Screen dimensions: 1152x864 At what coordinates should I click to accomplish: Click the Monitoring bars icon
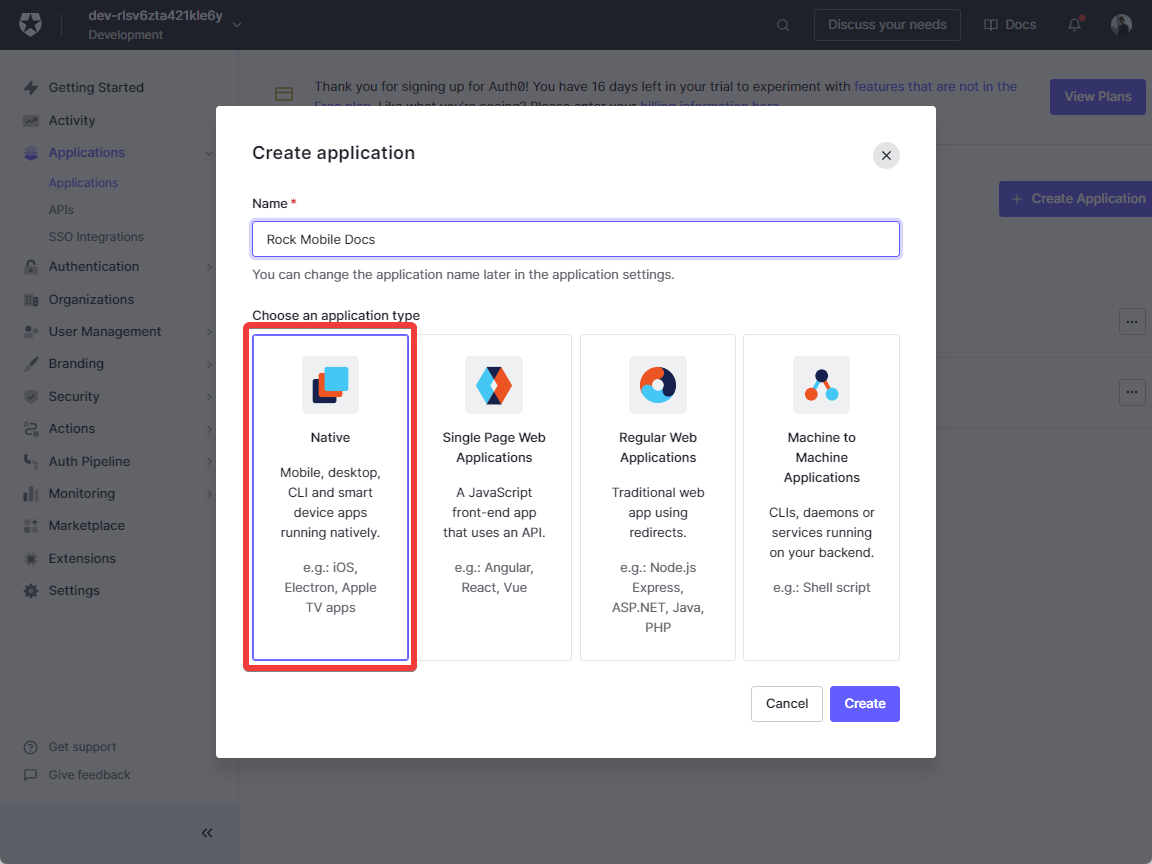(x=31, y=494)
